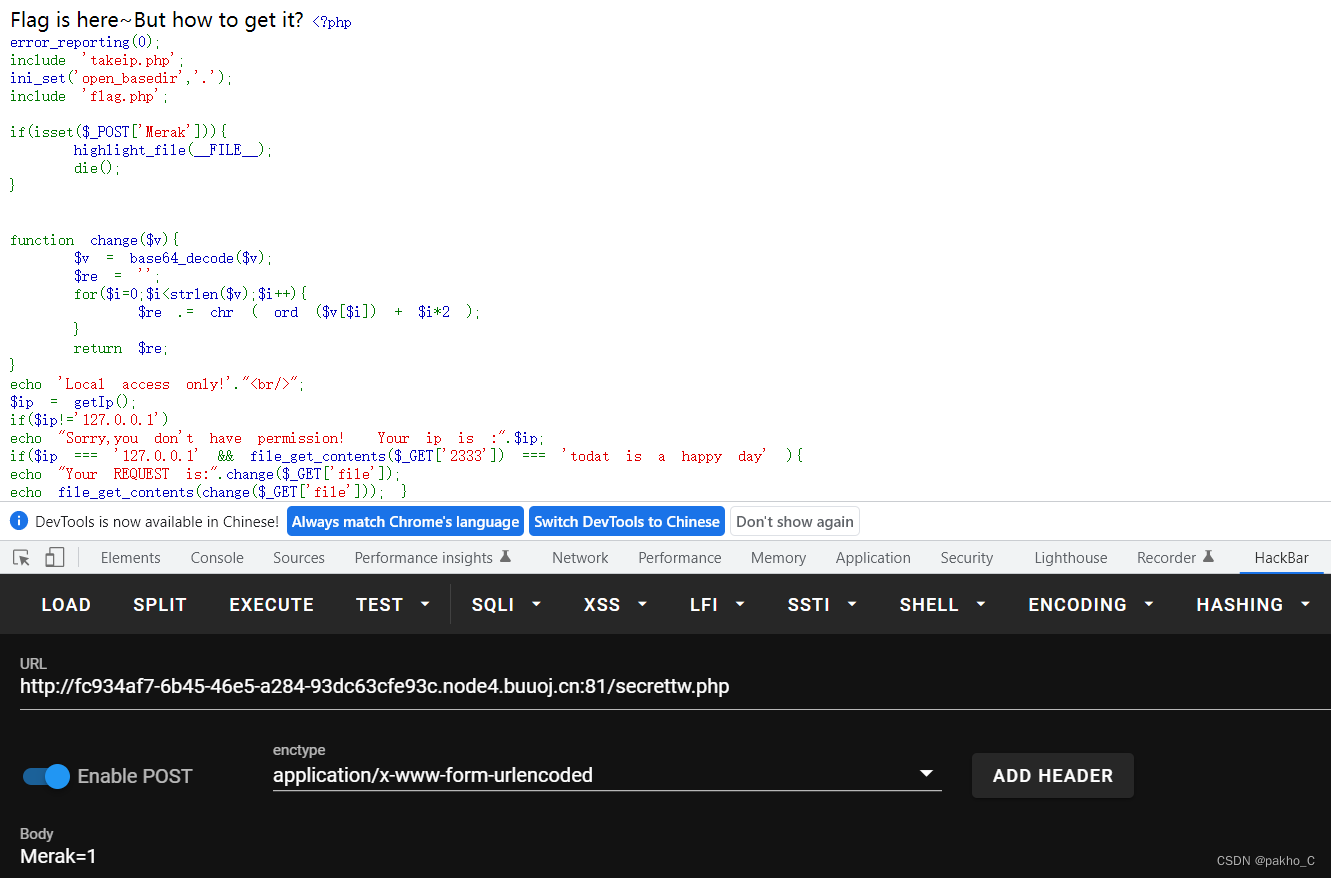1331x878 pixels.
Task: Expand the XSS dropdown menu
Action: 617,605
